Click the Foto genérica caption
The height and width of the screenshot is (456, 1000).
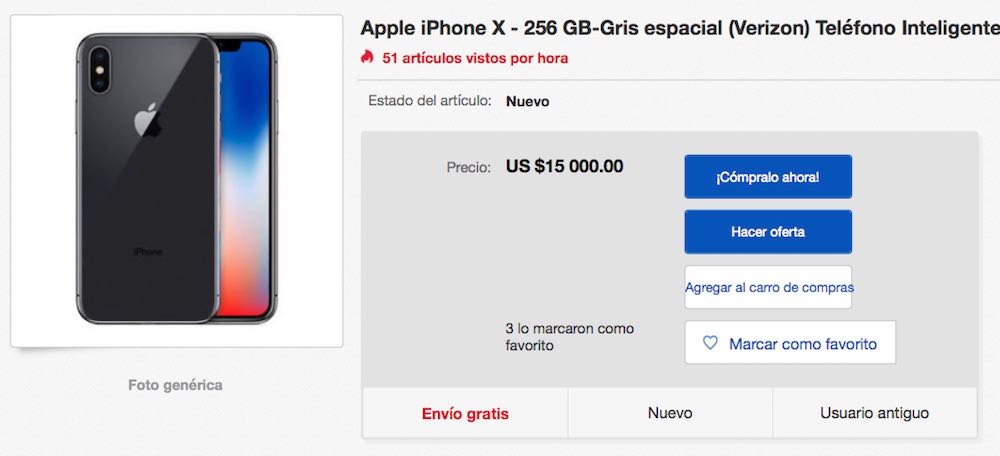coord(175,385)
